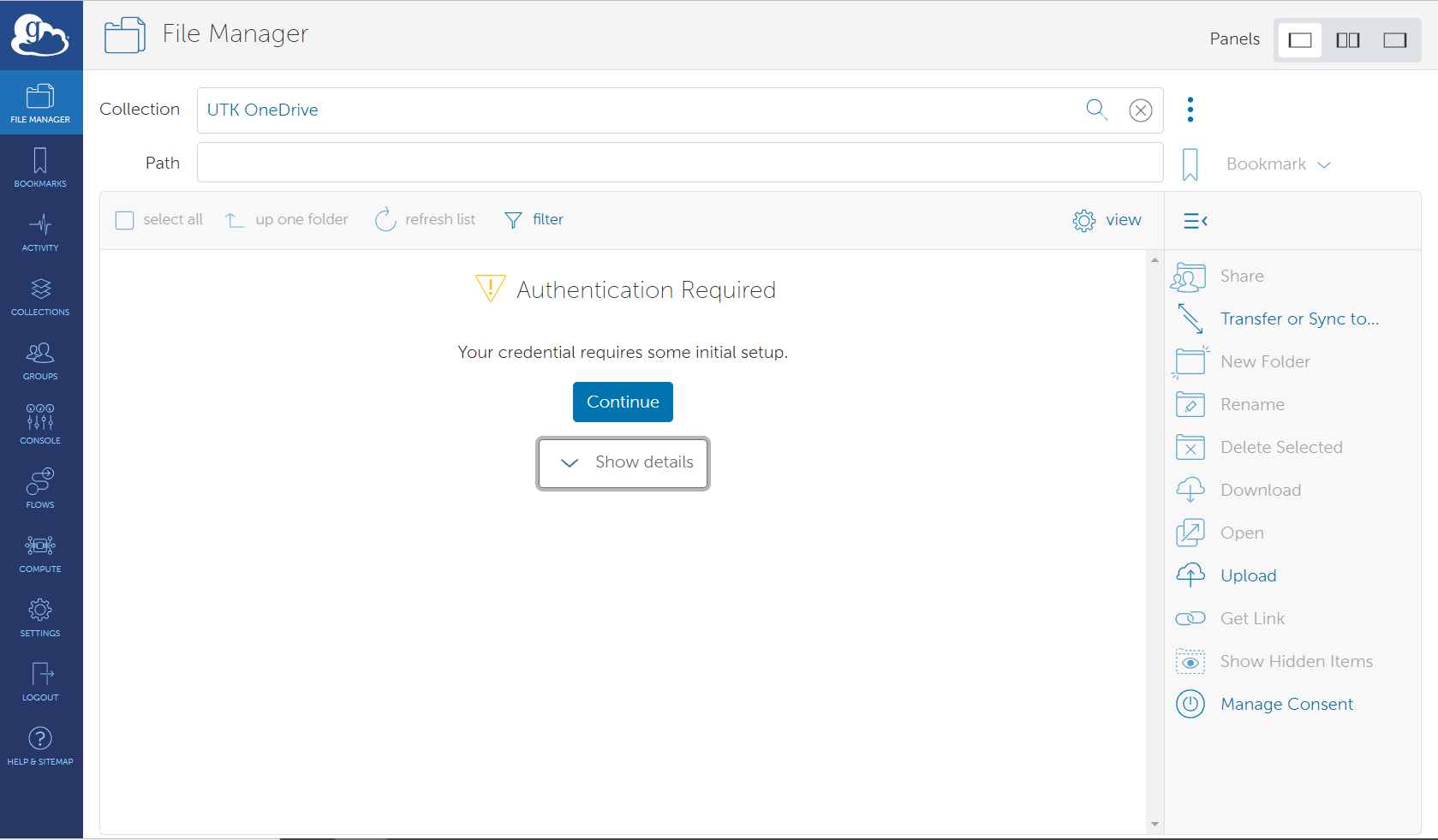Click the Upload cloud icon
1438x840 pixels.
pos(1190,575)
